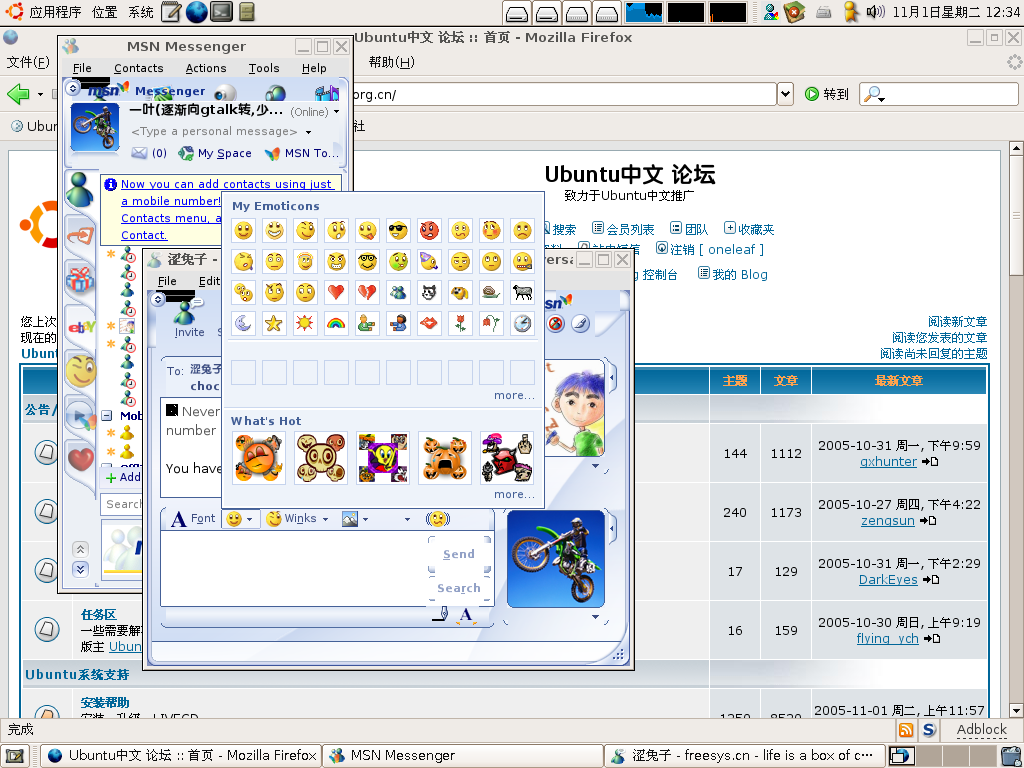Insert the sun emoticon
1024x768 pixels.
click(305, 323)
